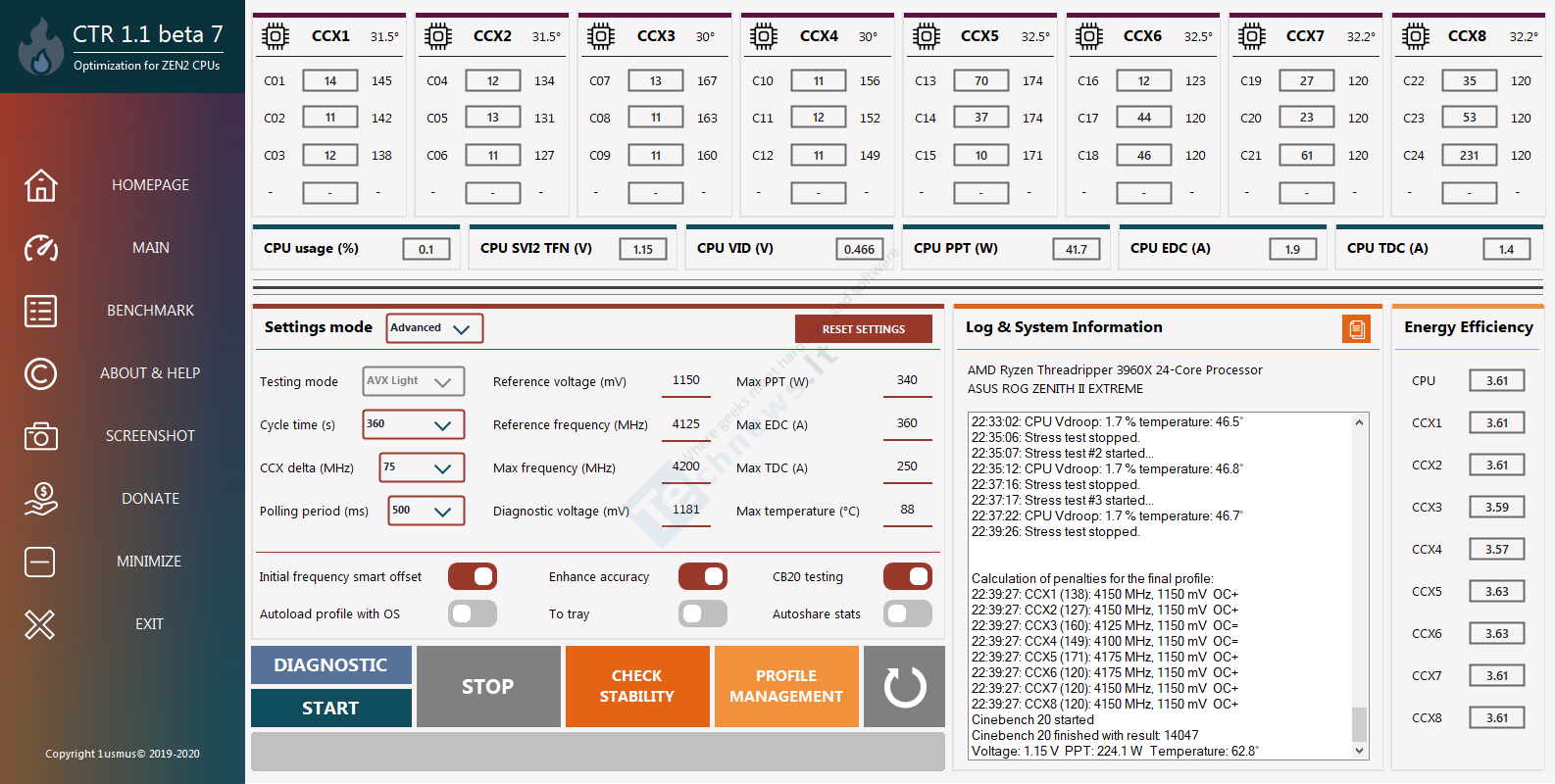Click the Exit cross icon
Screen dimensions: 1555x784
pos(40,624)
